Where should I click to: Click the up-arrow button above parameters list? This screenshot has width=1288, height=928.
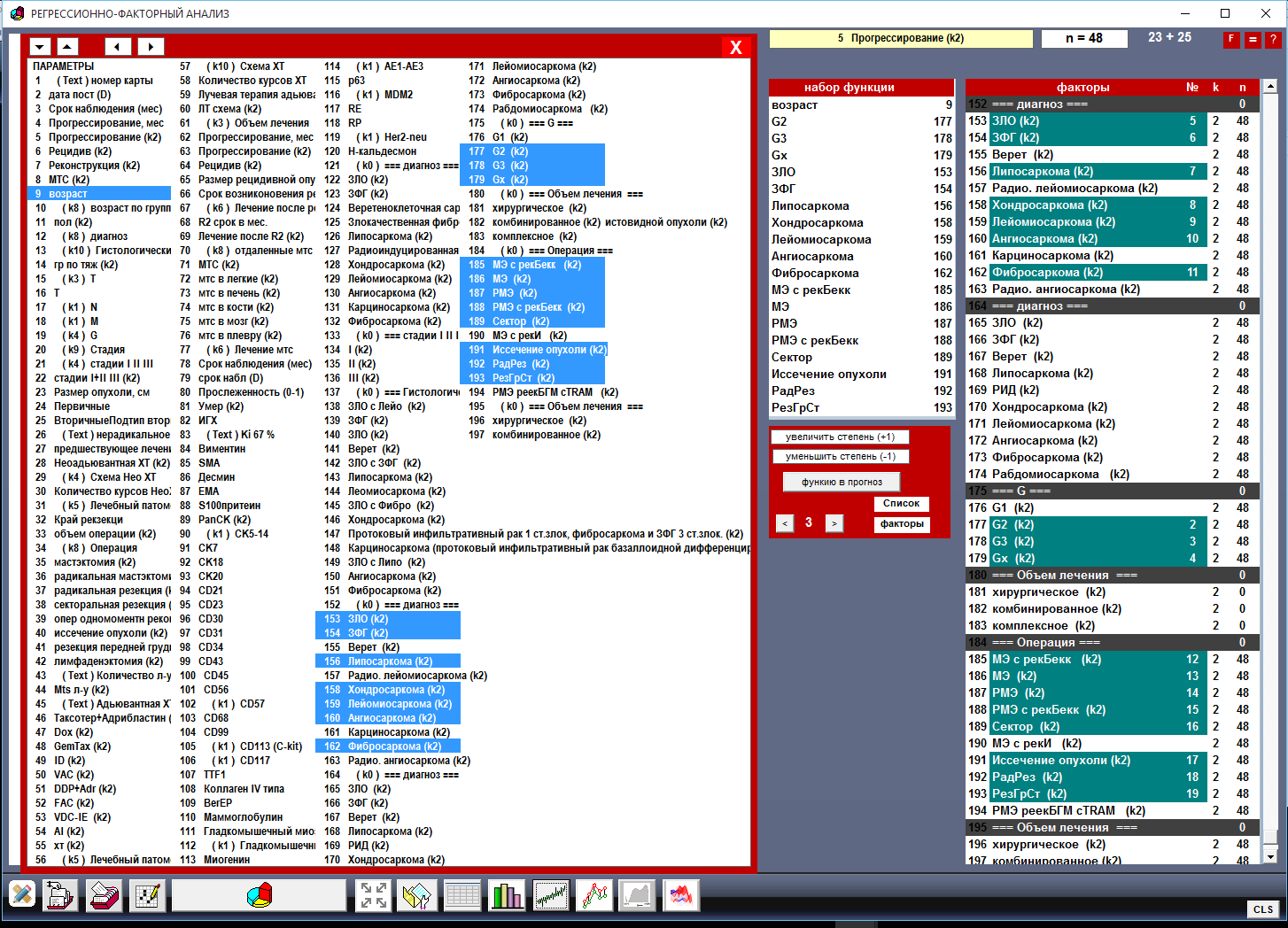(68, 47)
